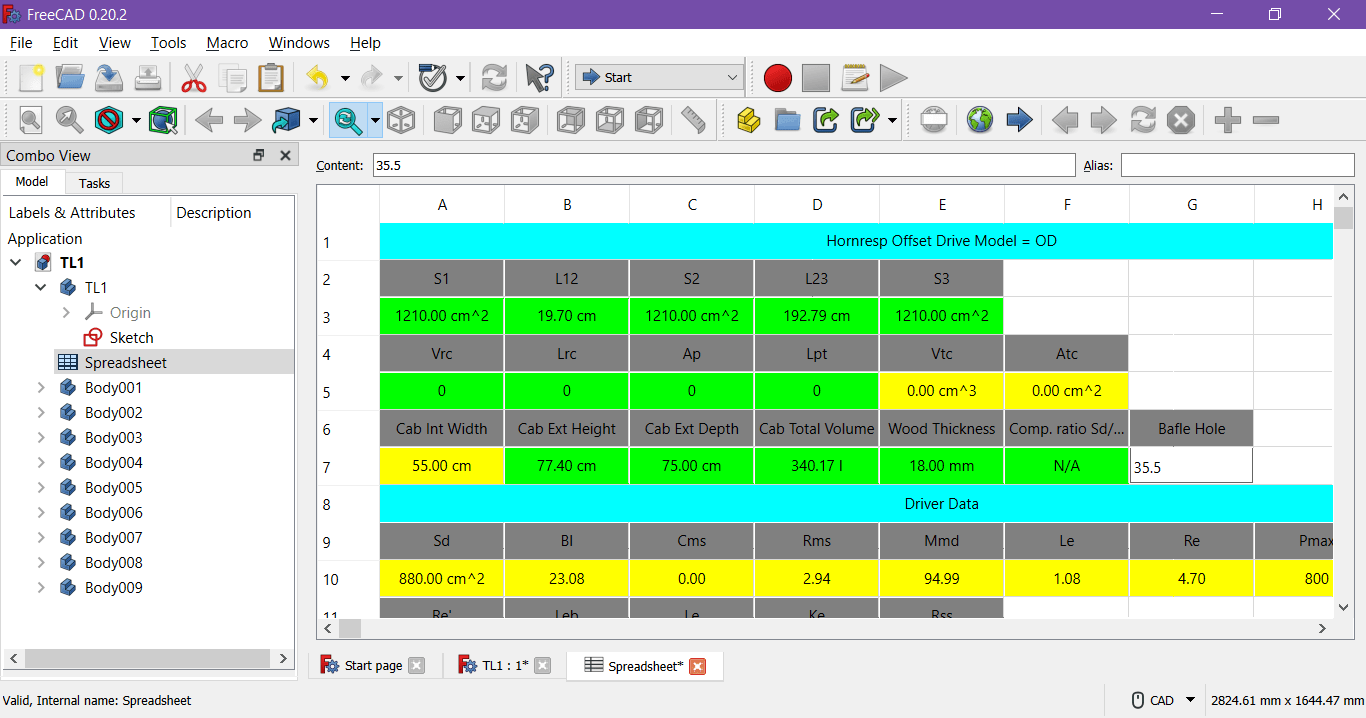Image resolution: width=1366 pixels, height=718 pixels.
Task: Open the Macro menu
Action: (x=227, y=43)
